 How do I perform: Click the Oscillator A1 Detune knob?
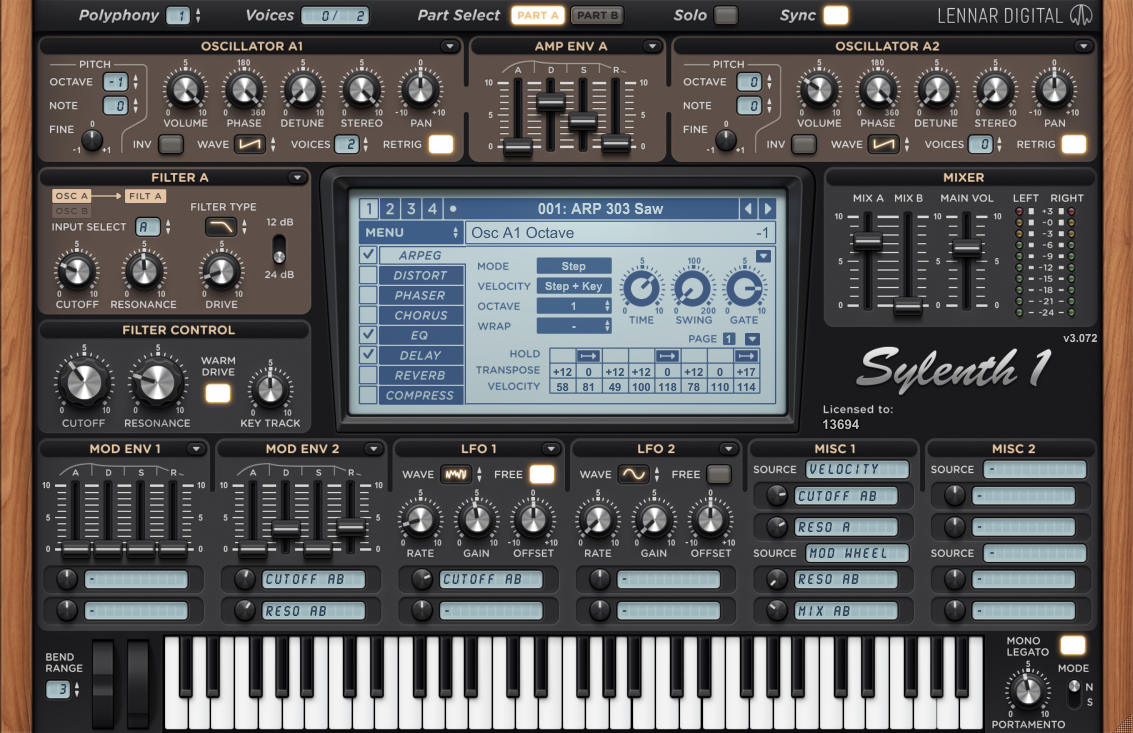pos(303,91)
